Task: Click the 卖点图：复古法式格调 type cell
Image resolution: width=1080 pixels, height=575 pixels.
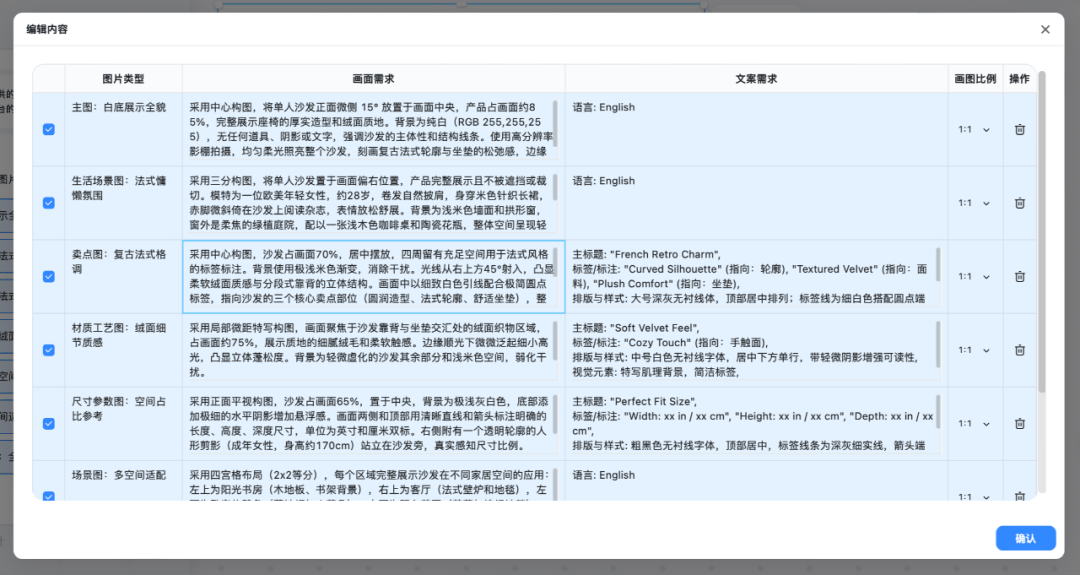Action: [123, 277]
